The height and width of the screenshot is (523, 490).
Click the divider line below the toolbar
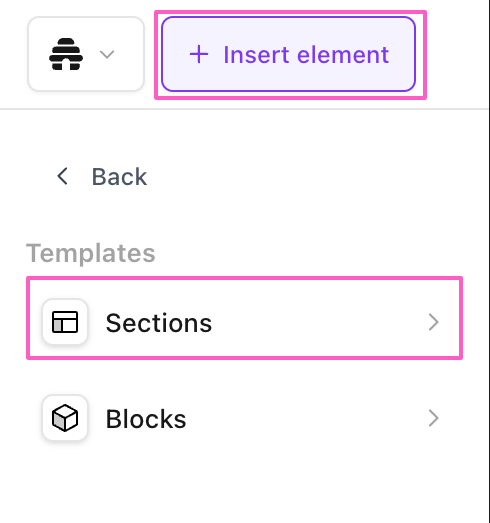244,109
